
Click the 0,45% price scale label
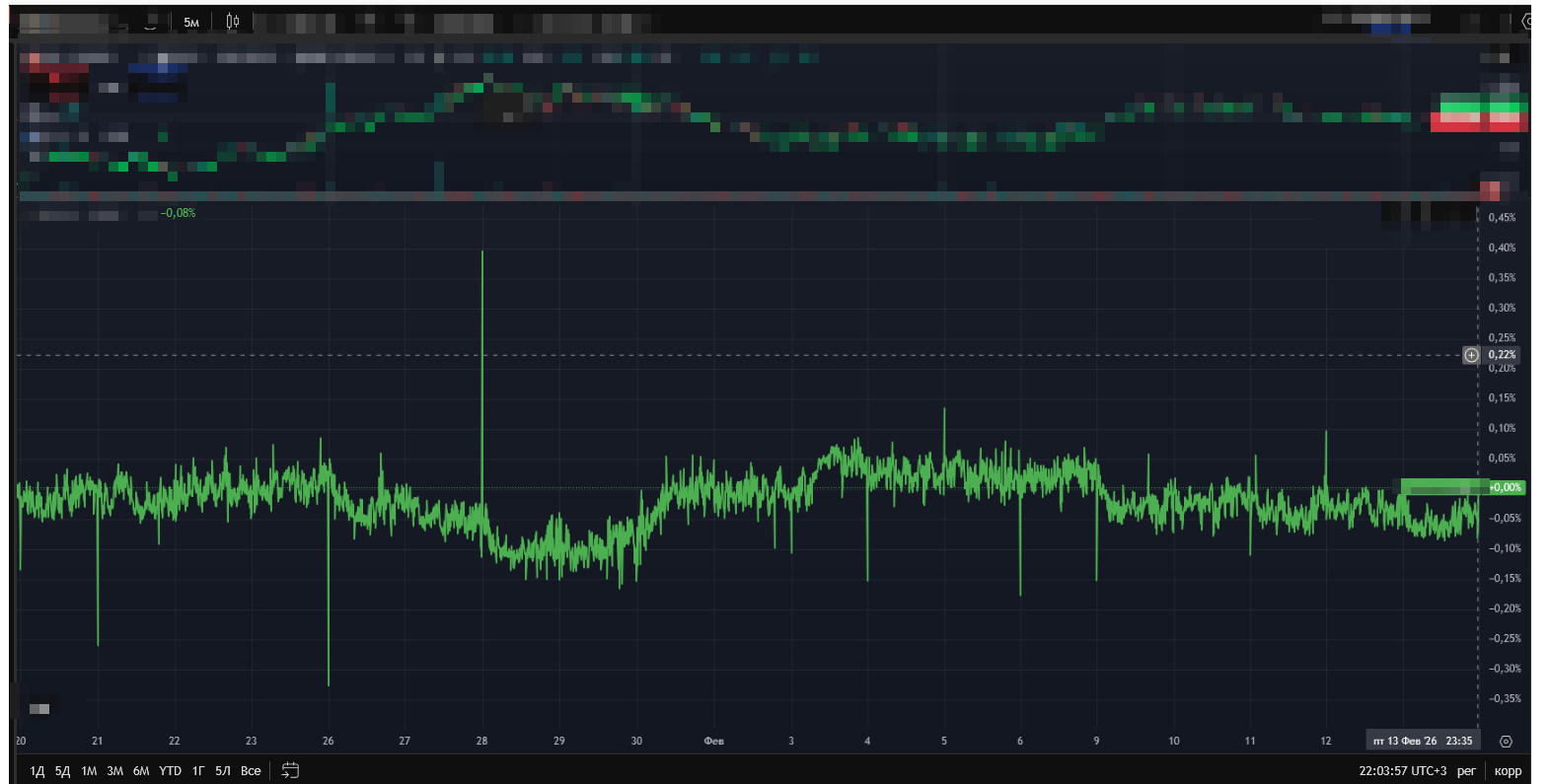coord(1502,218)
